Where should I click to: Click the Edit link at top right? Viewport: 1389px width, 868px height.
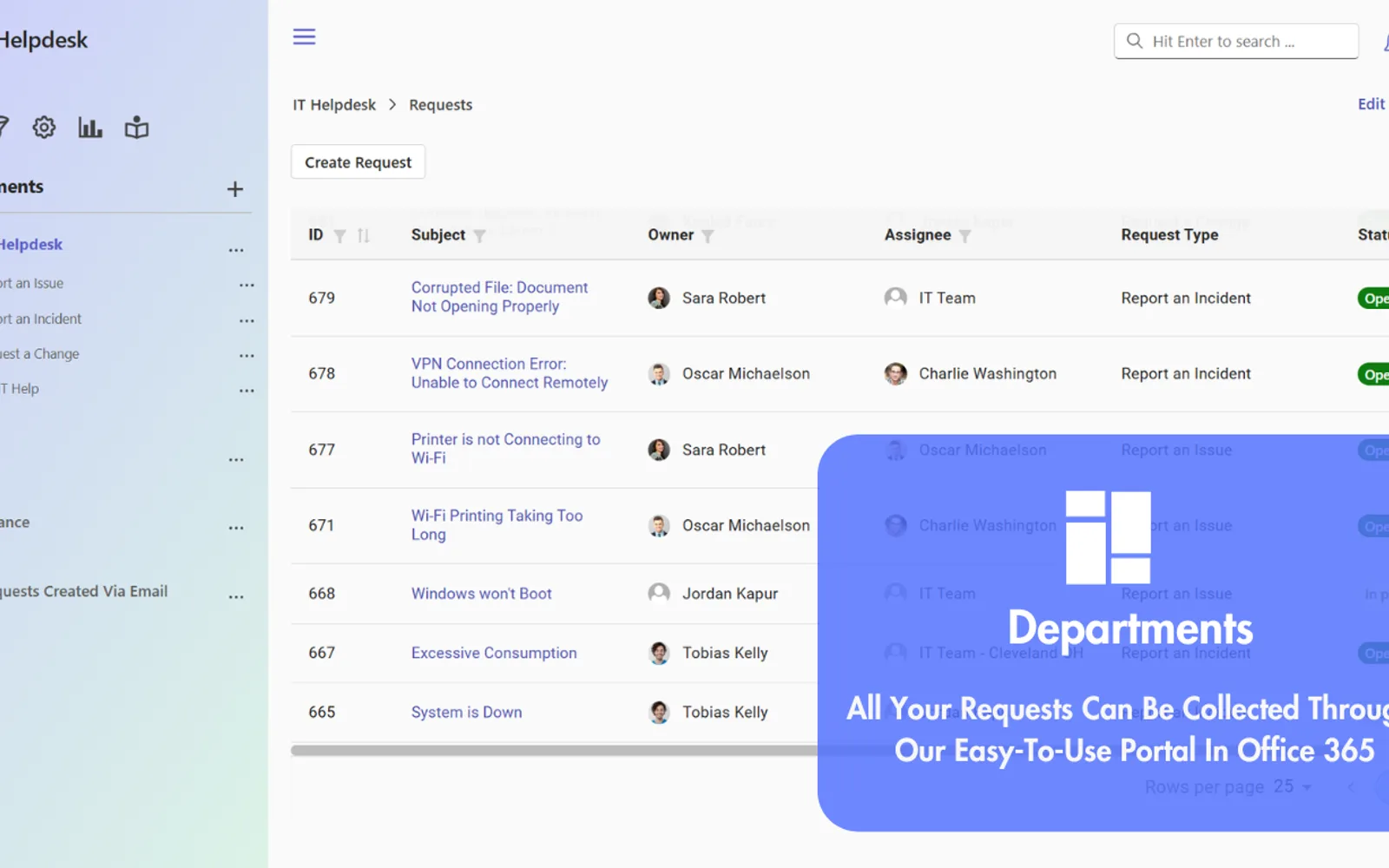point(1372,104)
